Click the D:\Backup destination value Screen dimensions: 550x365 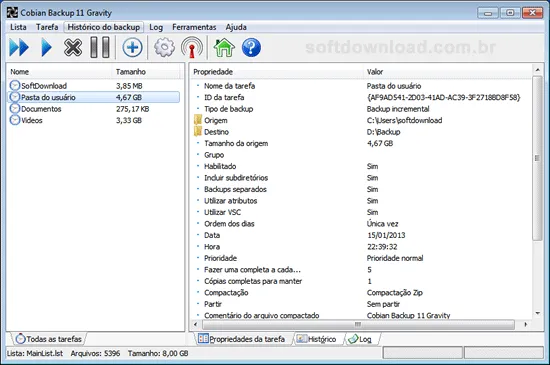383,132
